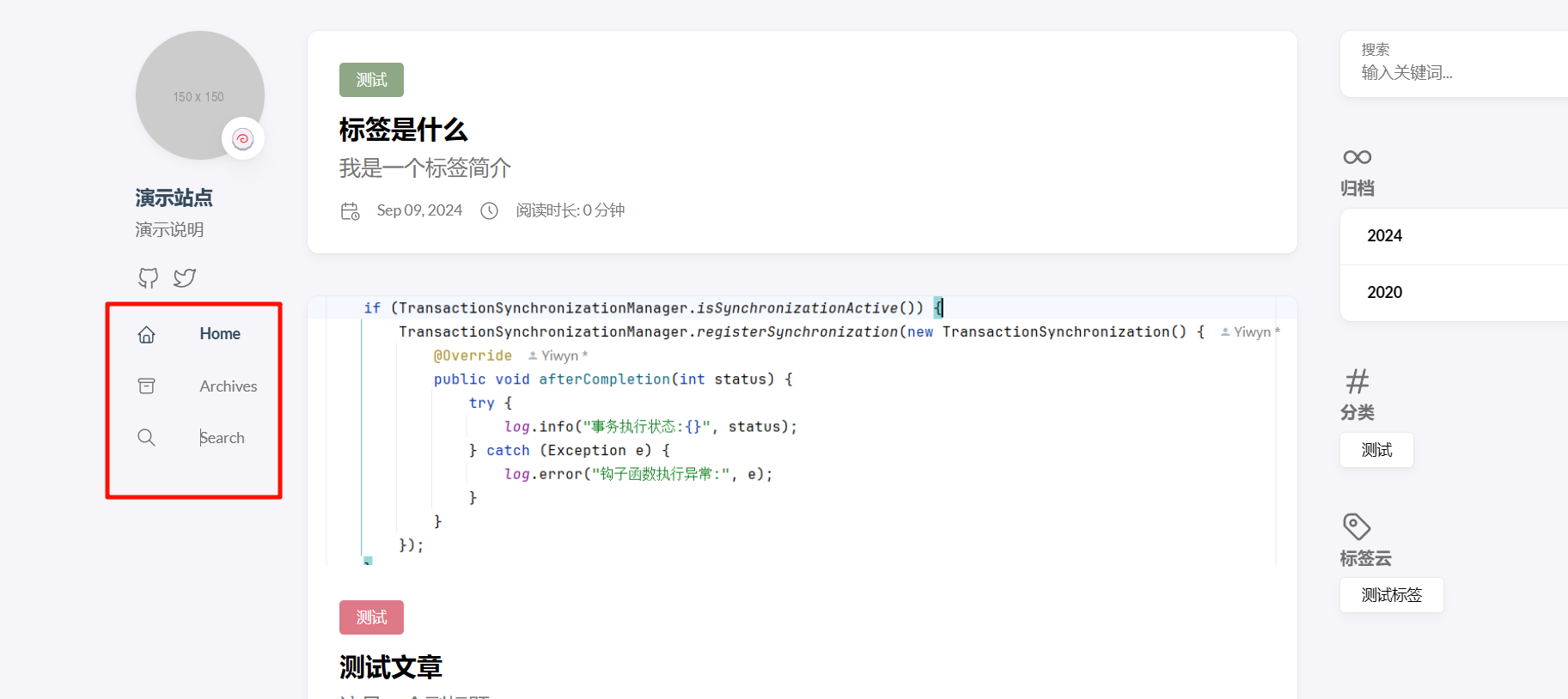The height and width of the screenshot is (699, 1568).
Task: Select the 测试标签 tag chip
Action: pyautogui.click(x=1392, y=595)
